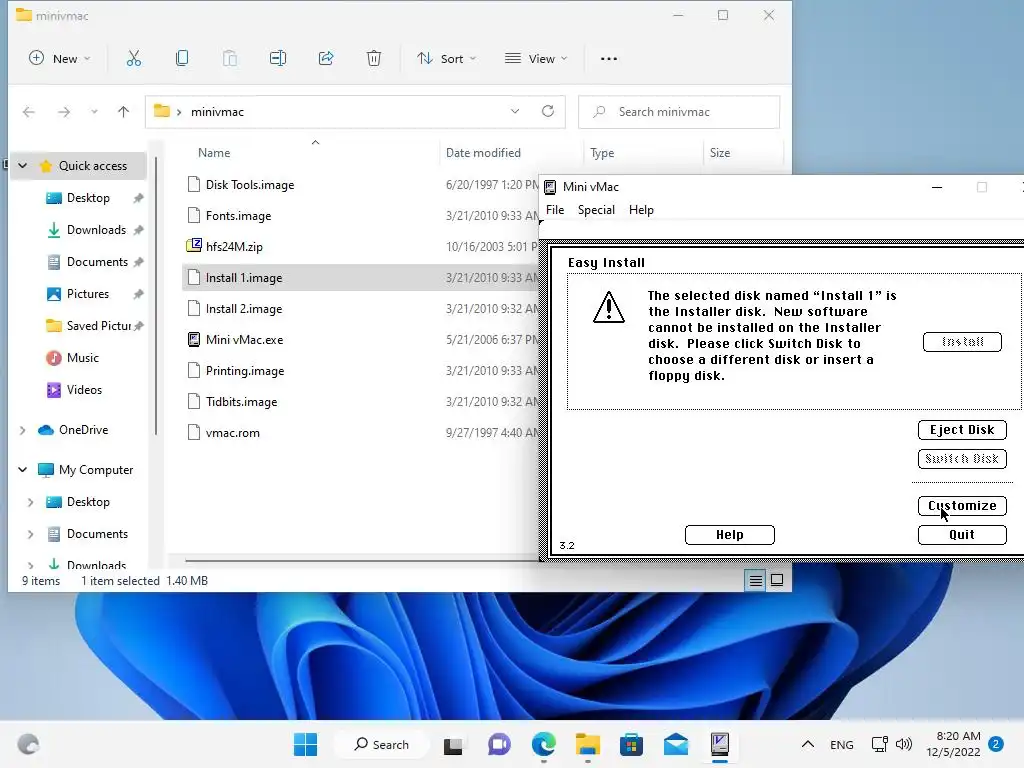Click the Cut scissors icon in Explorer toolbar
Screen dimensions: 1024x768
[133, 59]
